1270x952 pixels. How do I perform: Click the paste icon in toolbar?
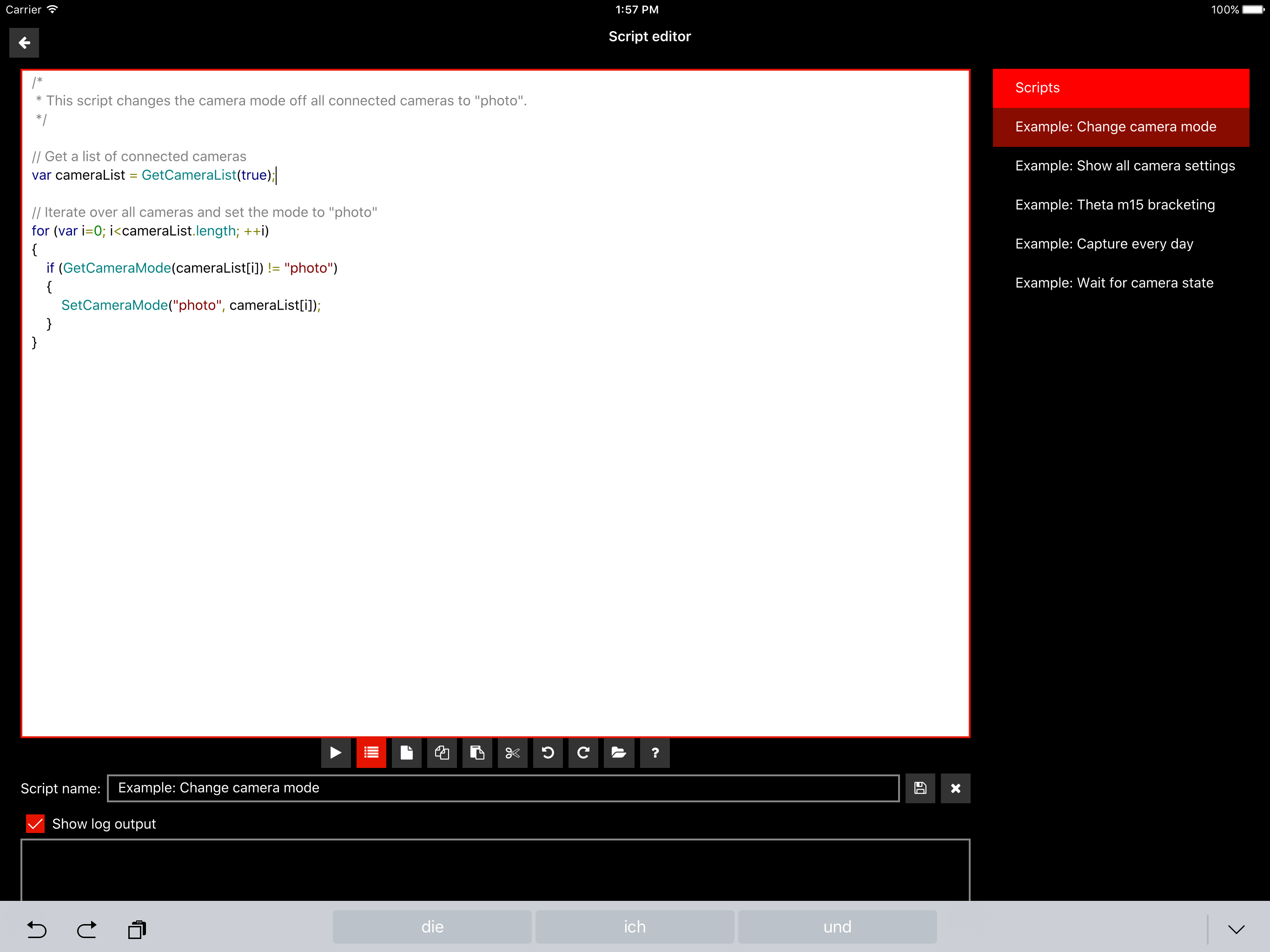pos(477,752)
